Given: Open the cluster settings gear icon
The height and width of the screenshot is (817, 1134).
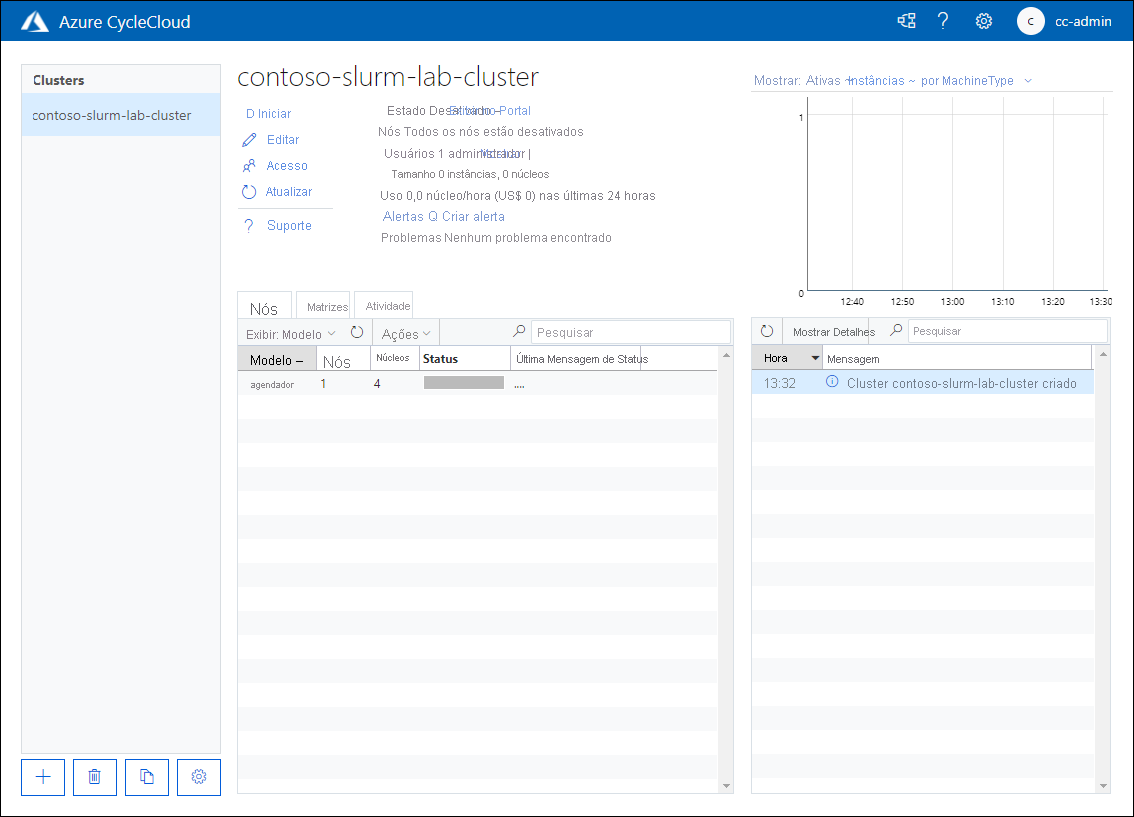Looking at the screenshot, I should (198, 777).
